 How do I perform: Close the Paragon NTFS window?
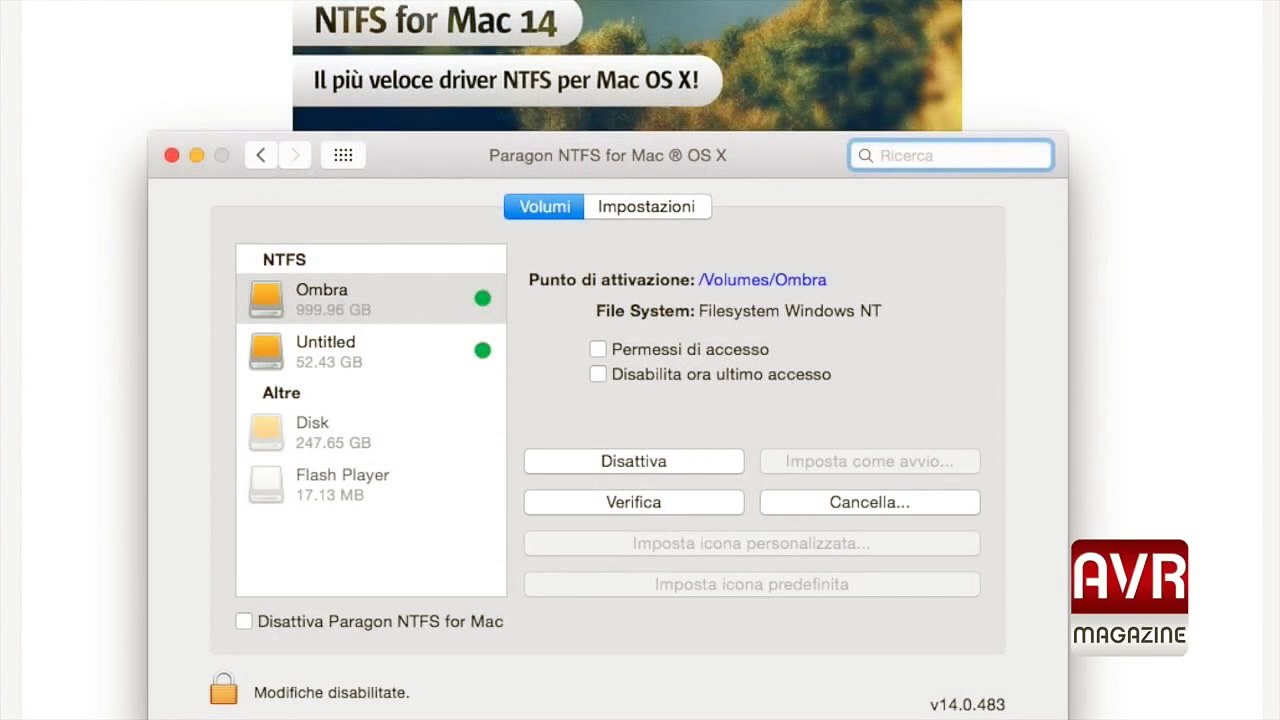tap(172, 155)
